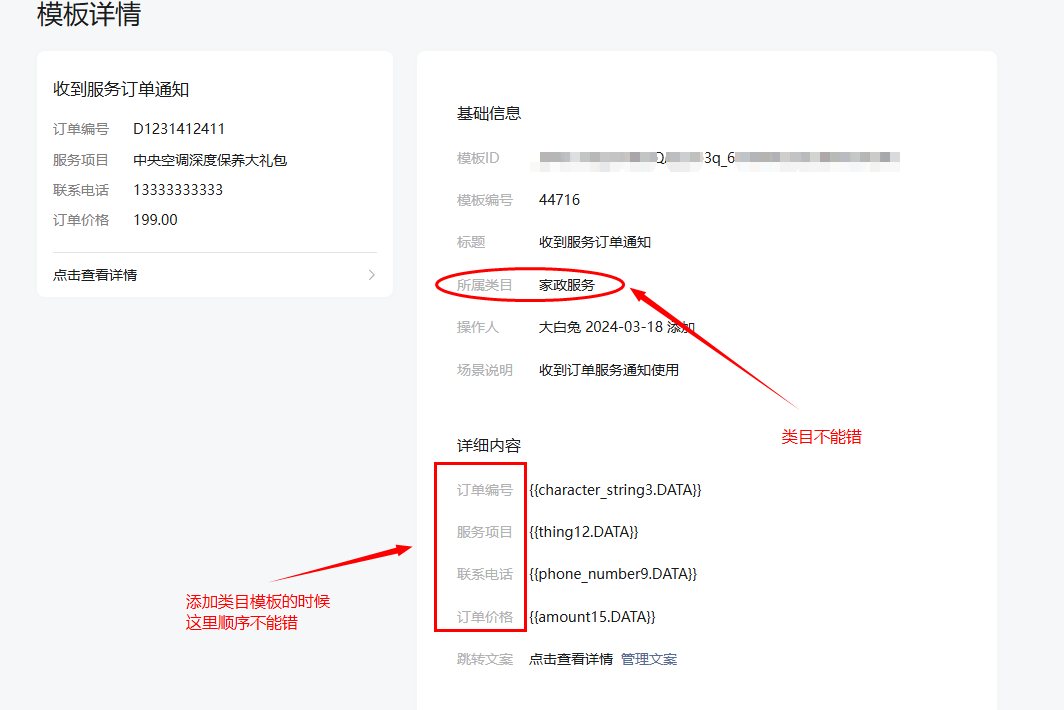Select {{amount15.DATA}} value
The image size is (1064, 710).
[x=592, y=617]
